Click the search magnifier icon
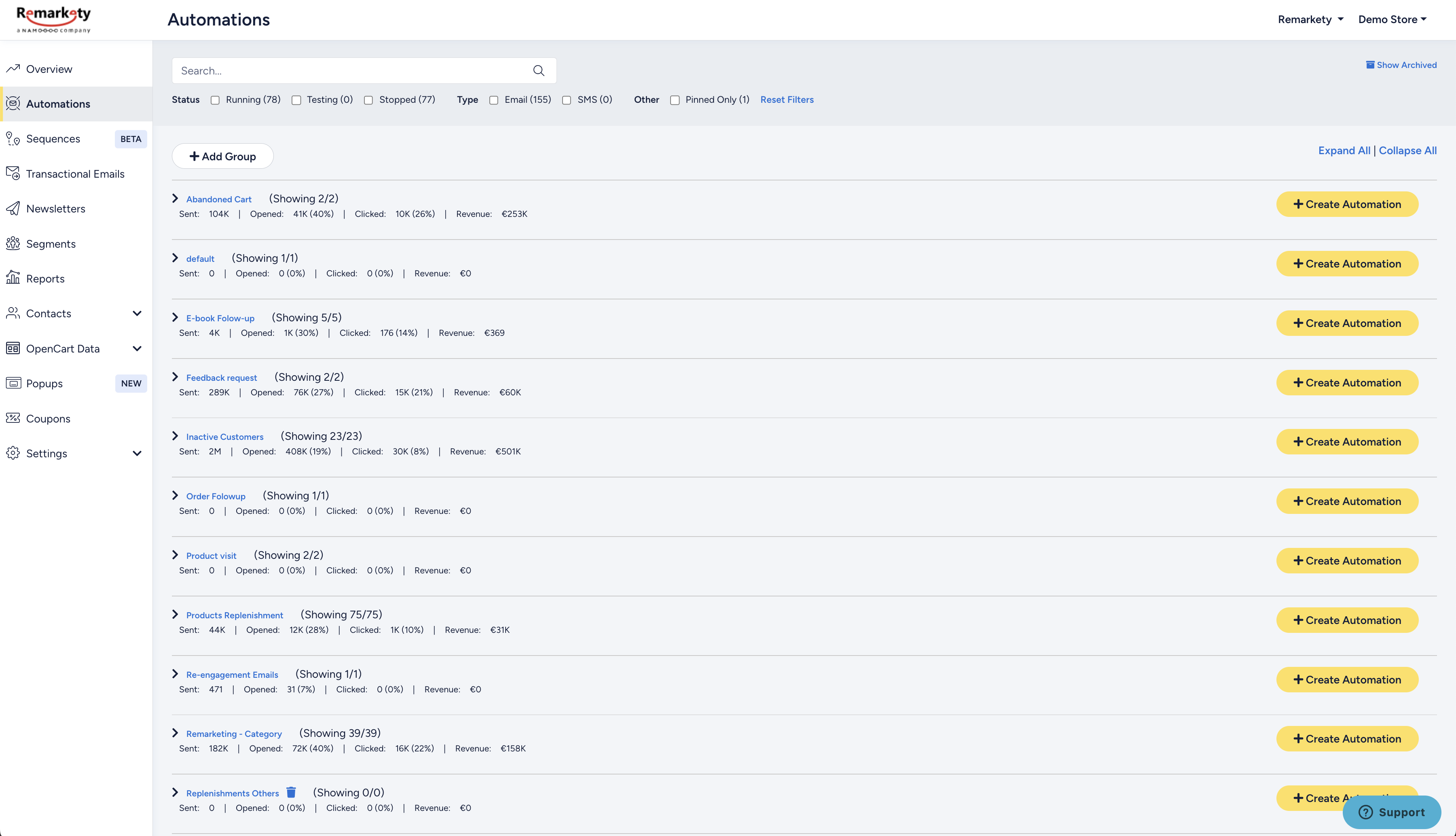 538,71
